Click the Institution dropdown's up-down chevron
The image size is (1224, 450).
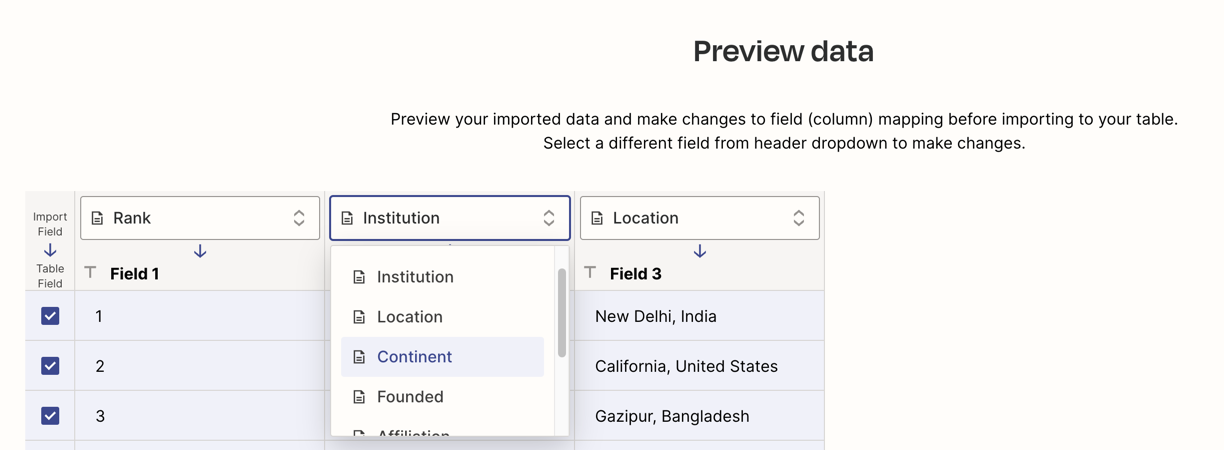click(x=549, y=218)
